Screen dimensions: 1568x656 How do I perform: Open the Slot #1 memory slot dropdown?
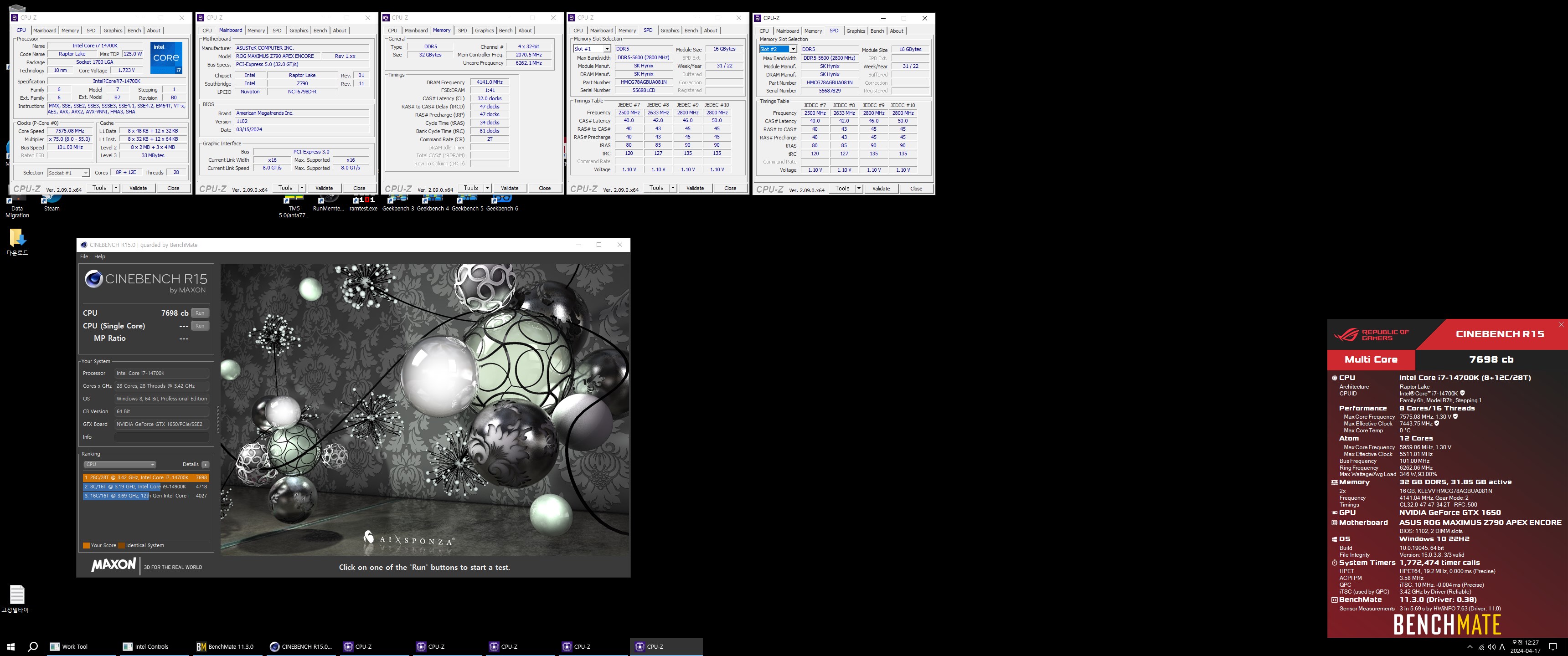pyautogui.click(x=592, y=49)
